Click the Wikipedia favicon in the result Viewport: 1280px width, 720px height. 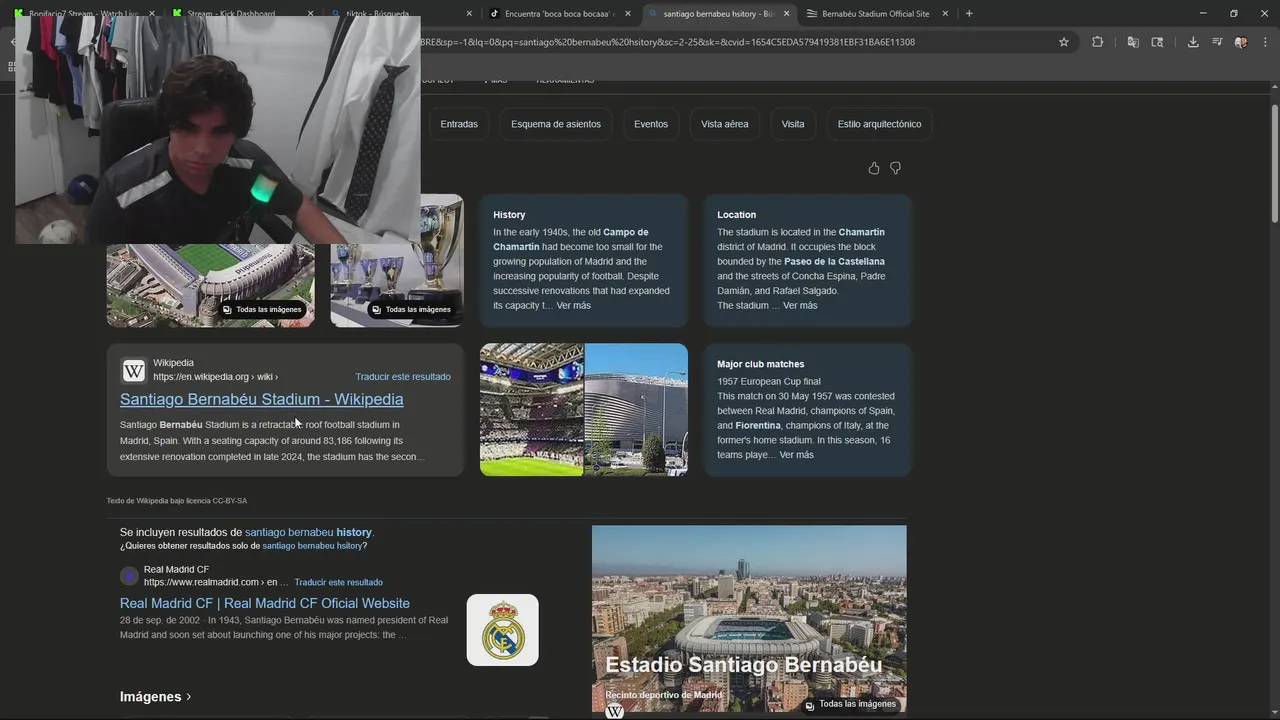tap(134, 371)
